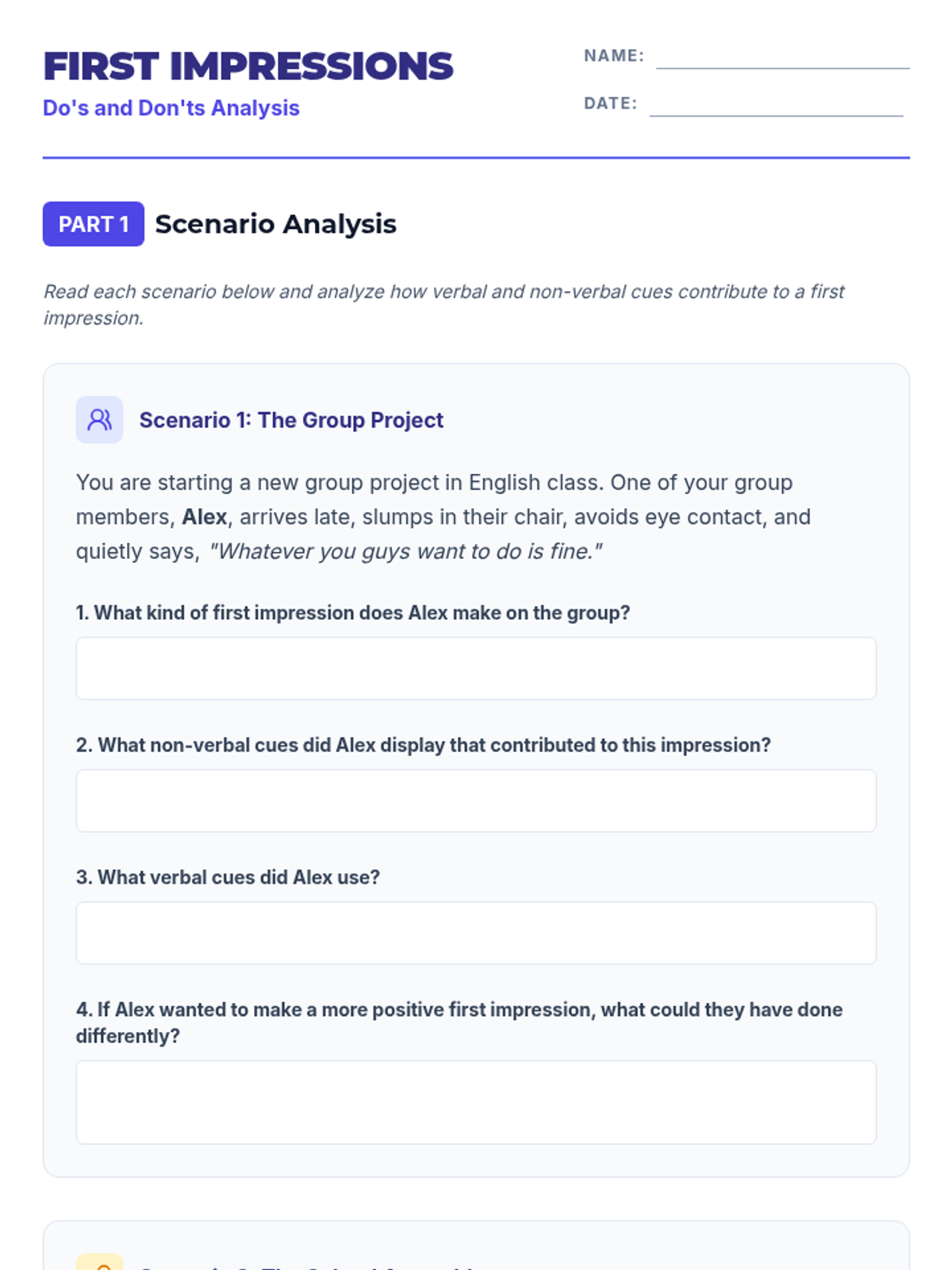Click the answer box under question 4
The width and height of the screenshot is (952, 1270).
point(476,1103)
